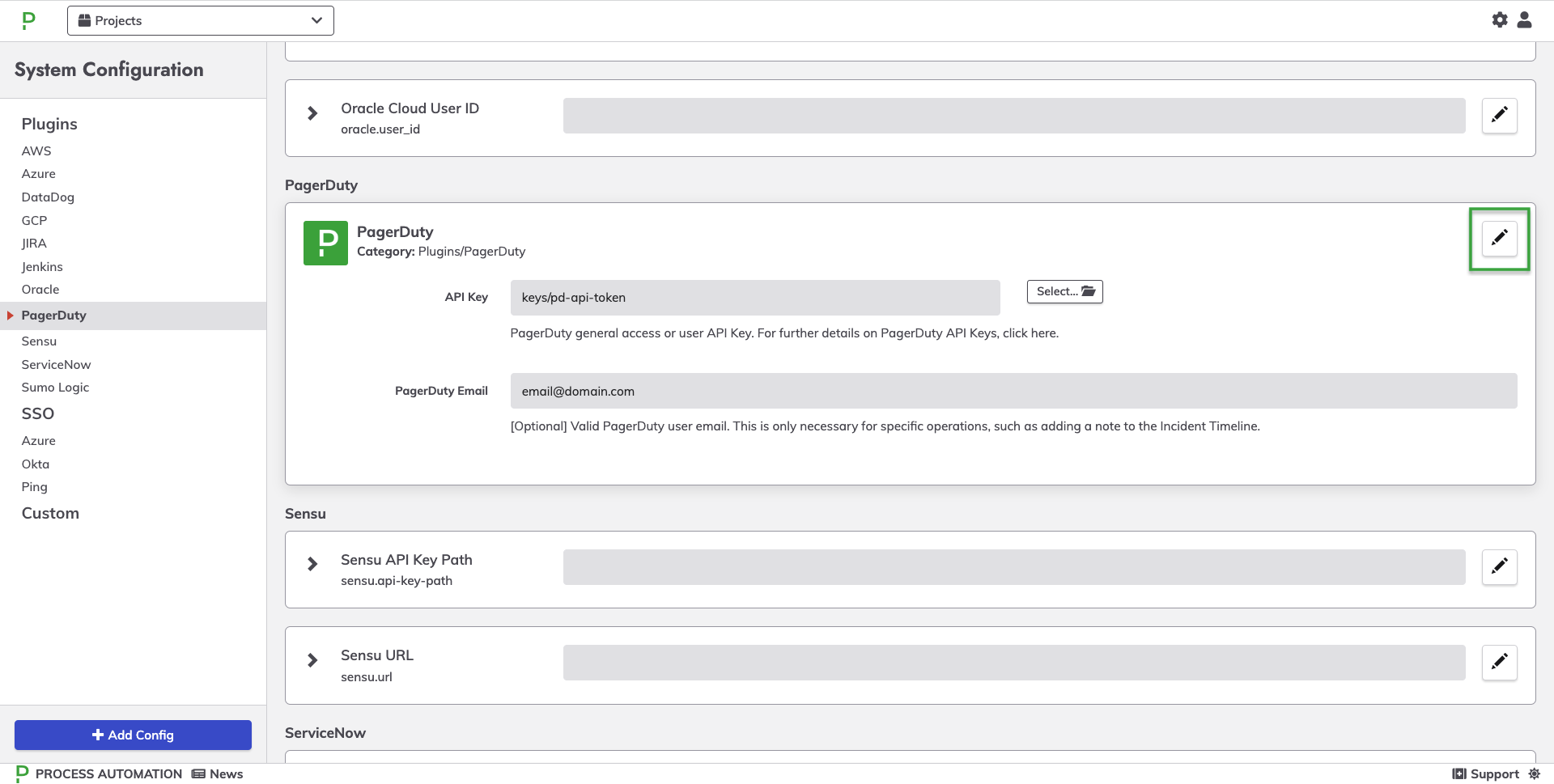Click the PagerDuty config edit pencil
The image size is (1554, 784).
[1499, 238]
